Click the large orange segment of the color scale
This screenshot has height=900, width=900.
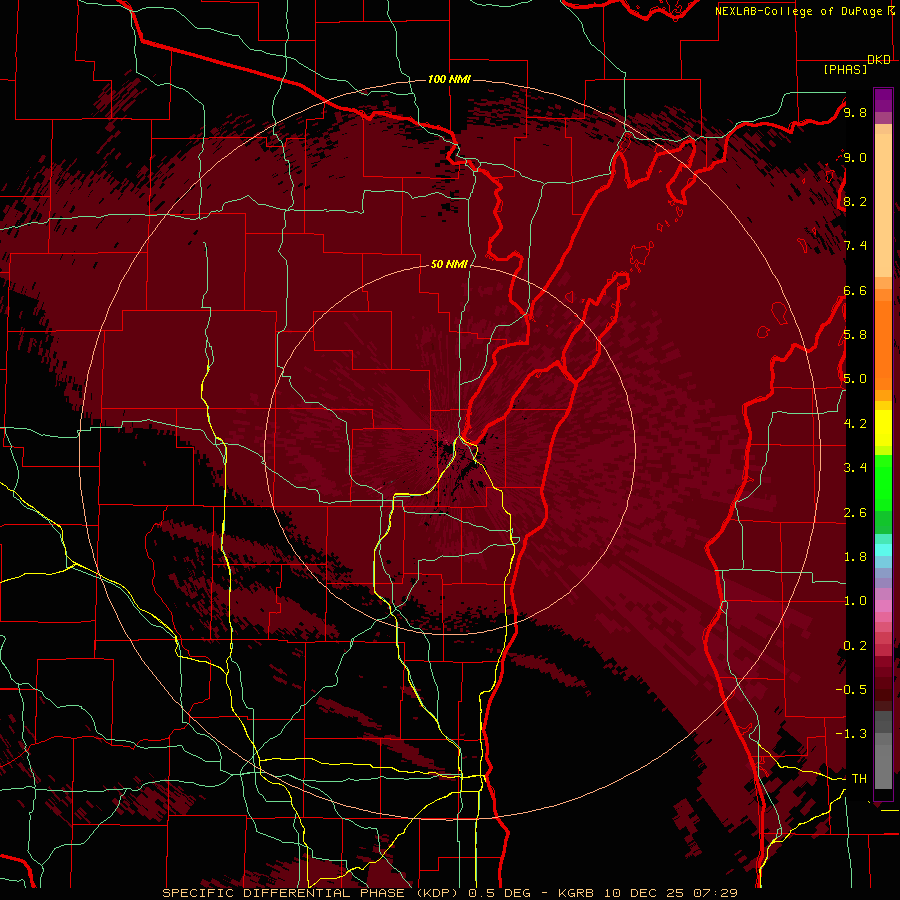click(883, 346)
